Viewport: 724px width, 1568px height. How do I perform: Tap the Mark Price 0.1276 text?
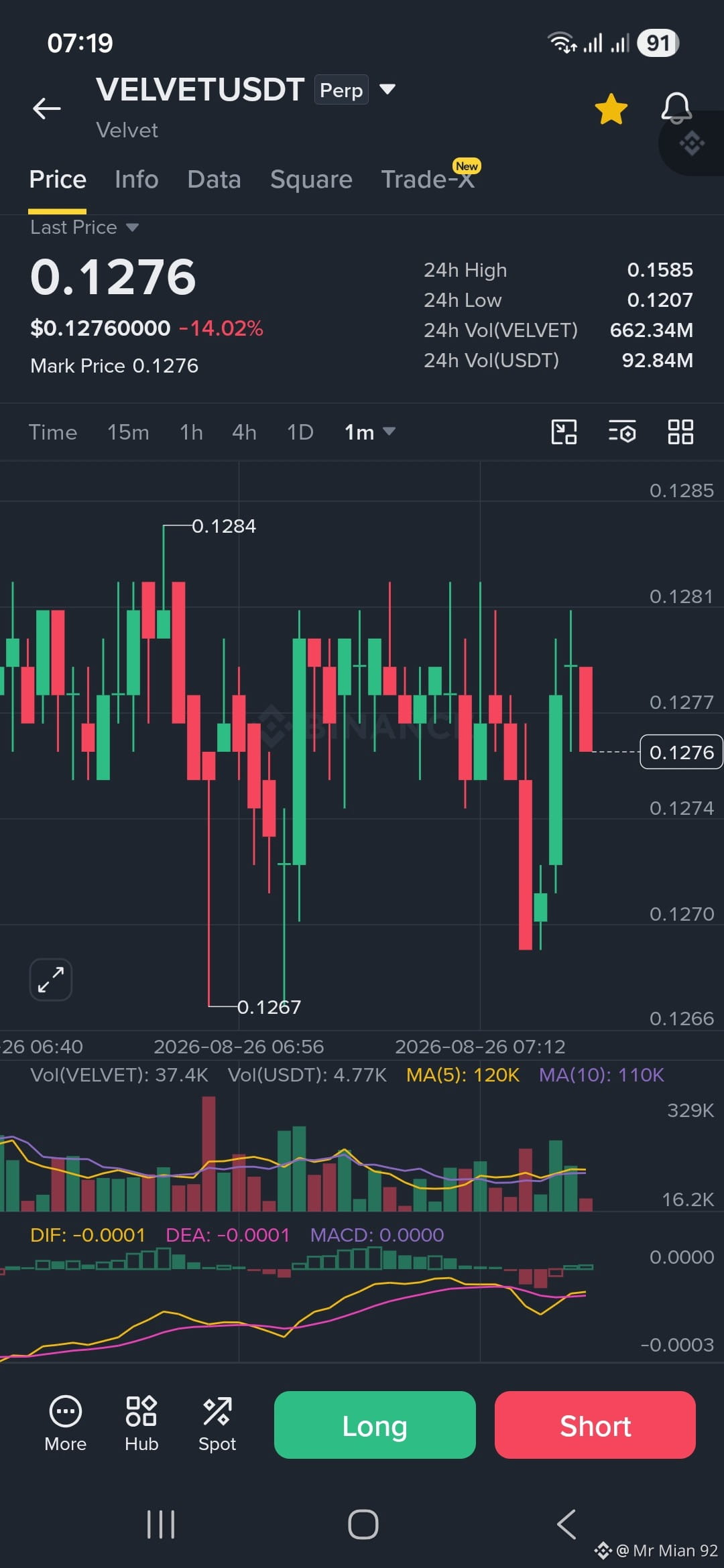point(115,366)
